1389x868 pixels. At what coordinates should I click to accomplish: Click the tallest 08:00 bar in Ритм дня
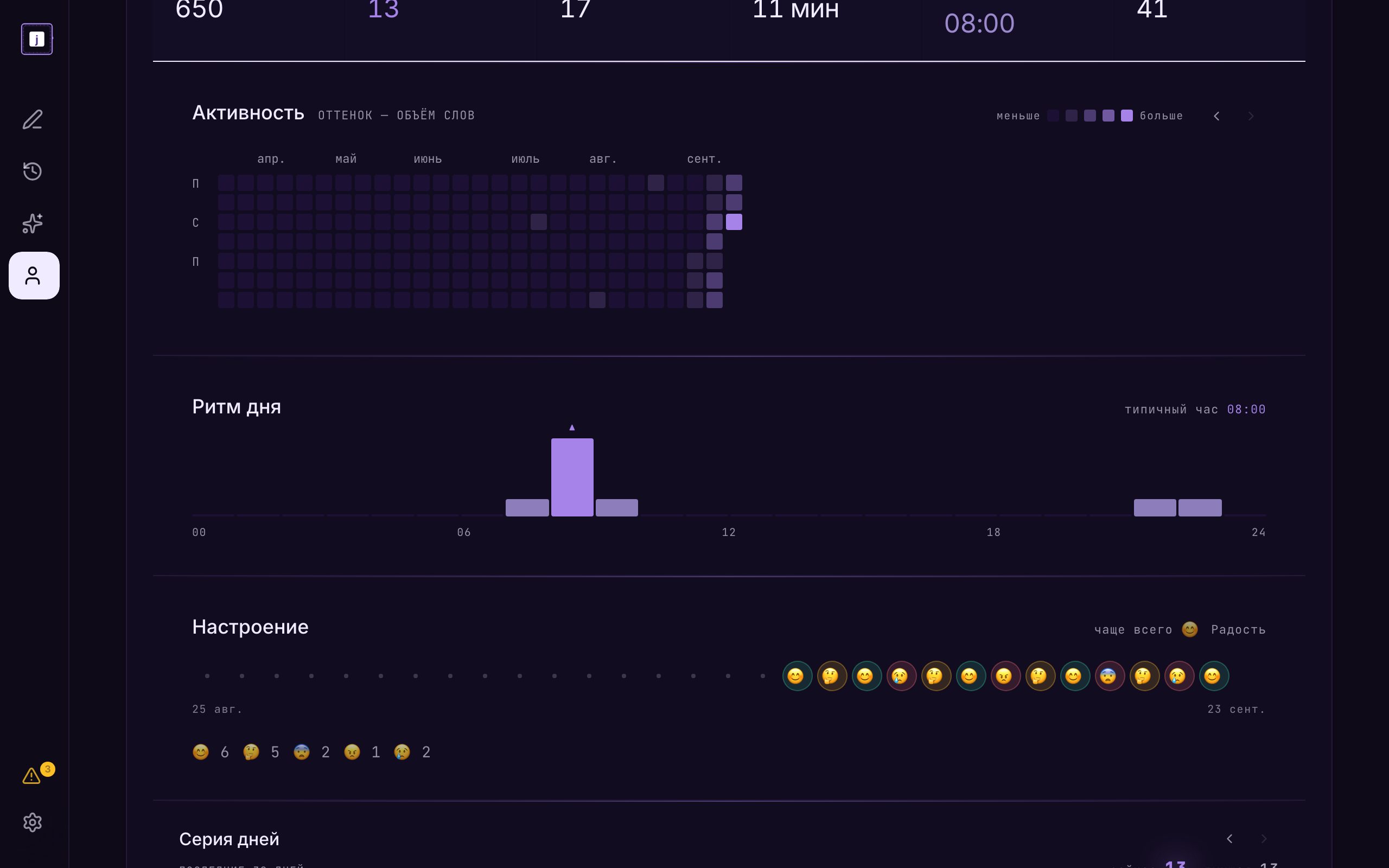point(572,477)
